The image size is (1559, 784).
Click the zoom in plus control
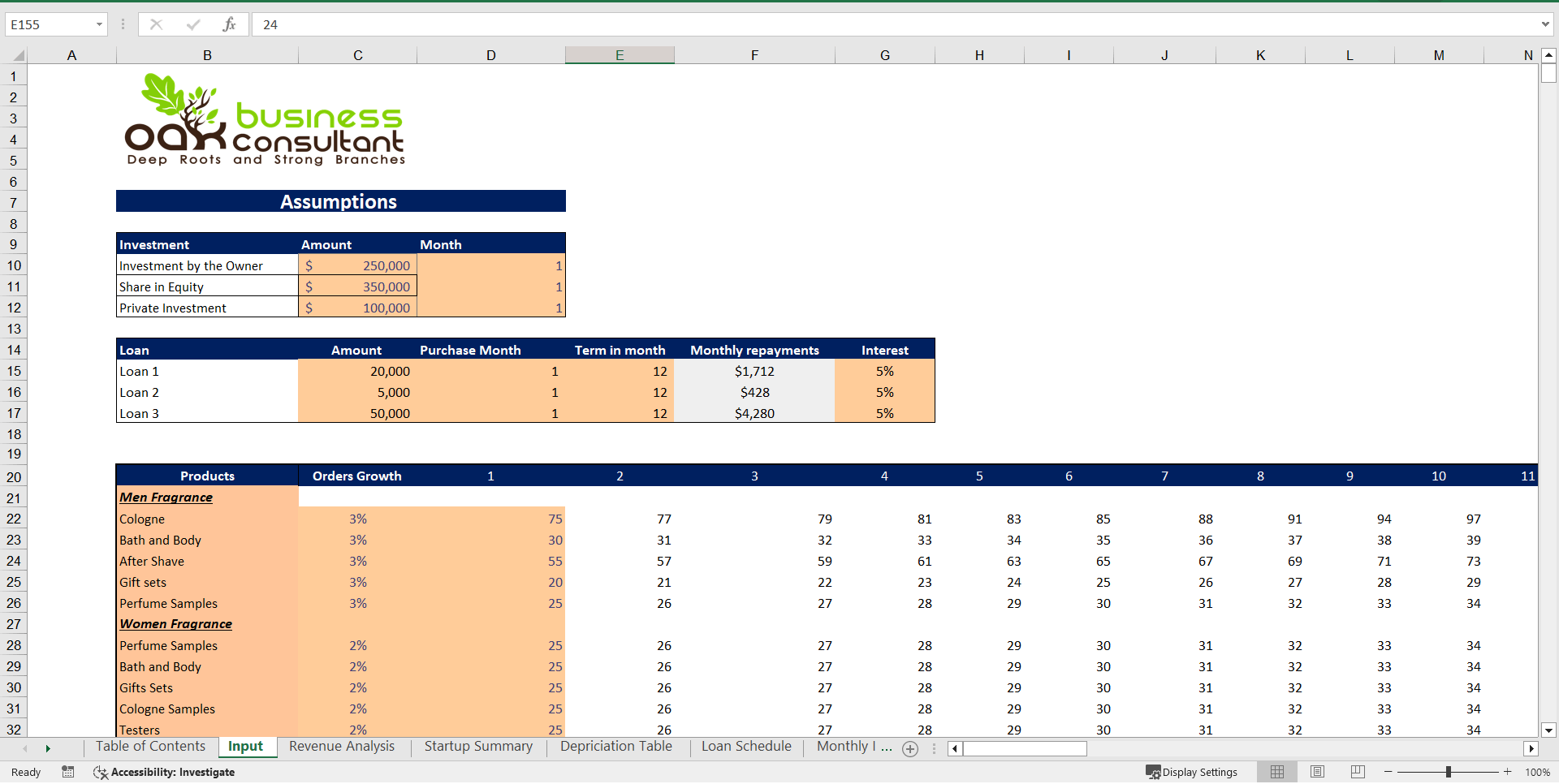1507,772
